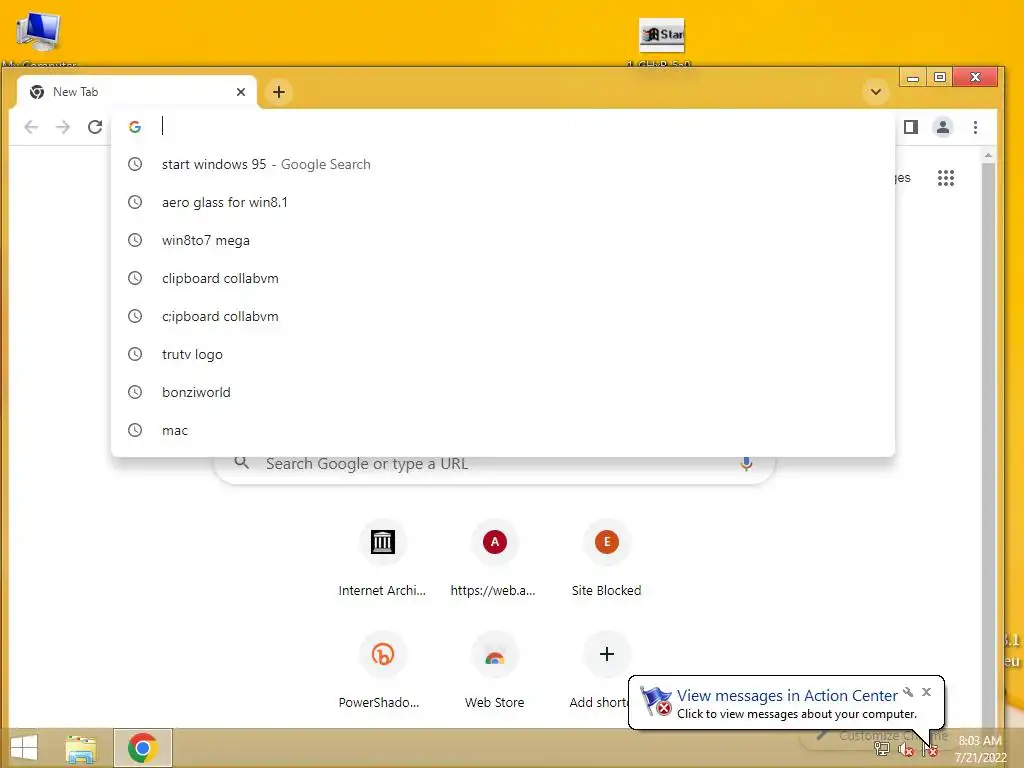Click Add shortcut plus tile
Screen dimensions: 1024x768
pyautogui.click(x=607, y=654)
